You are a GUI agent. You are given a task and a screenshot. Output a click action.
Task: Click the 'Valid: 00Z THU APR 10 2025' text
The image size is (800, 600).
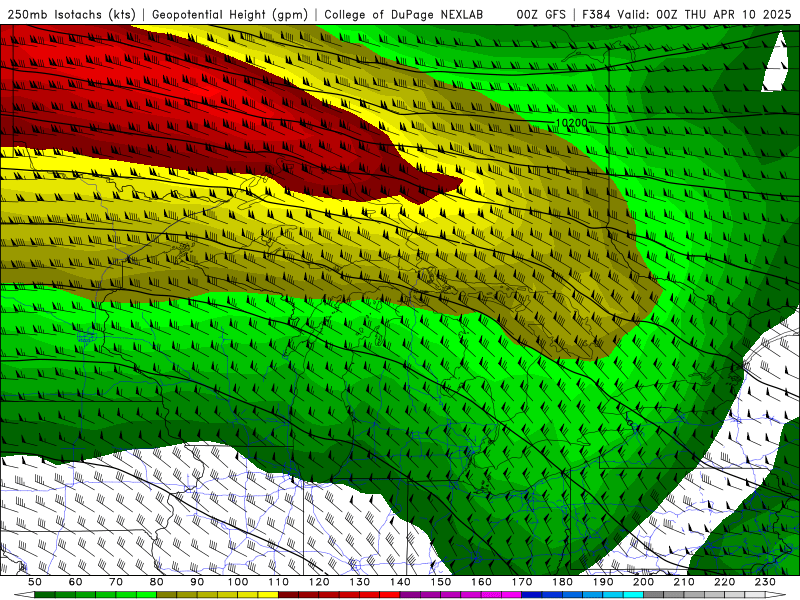tap(705, 15)
